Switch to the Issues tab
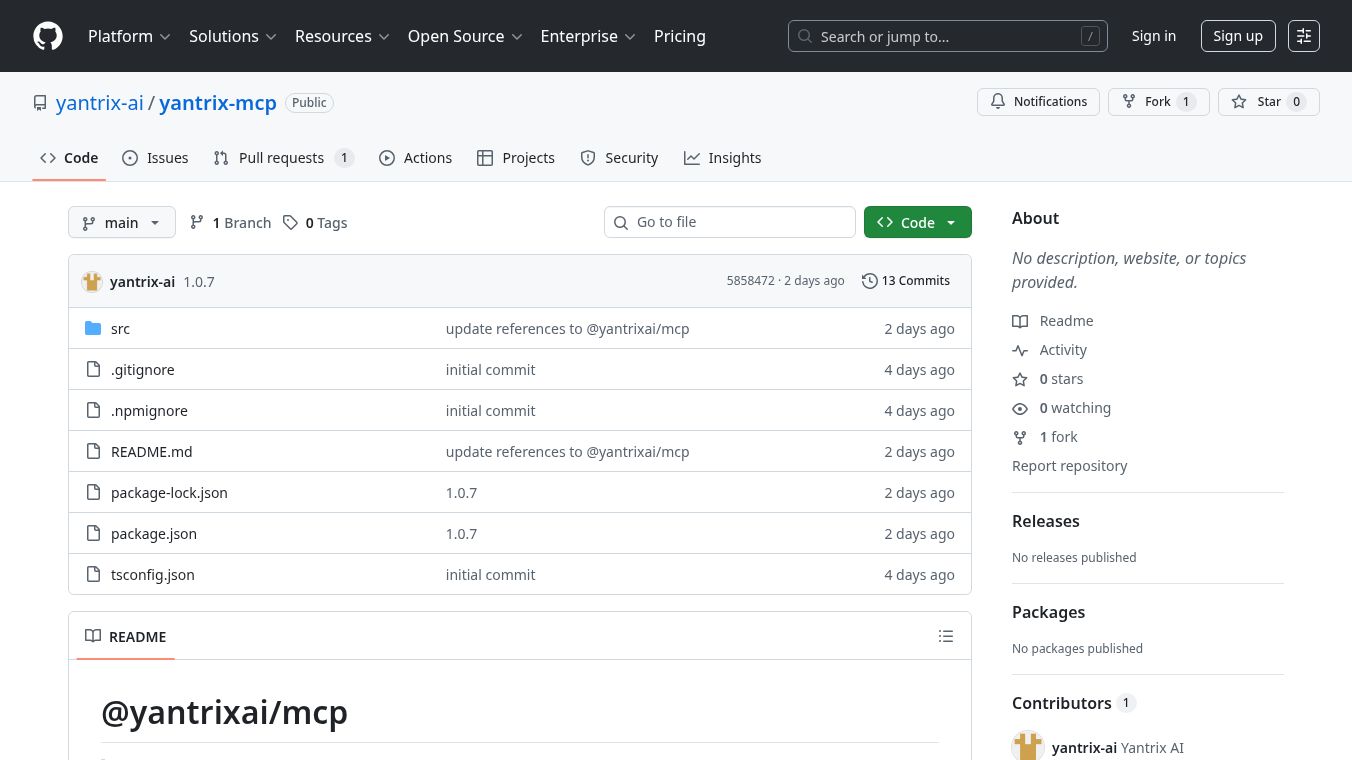This screenshot has width=1352, height=760. tap(155, 158)
